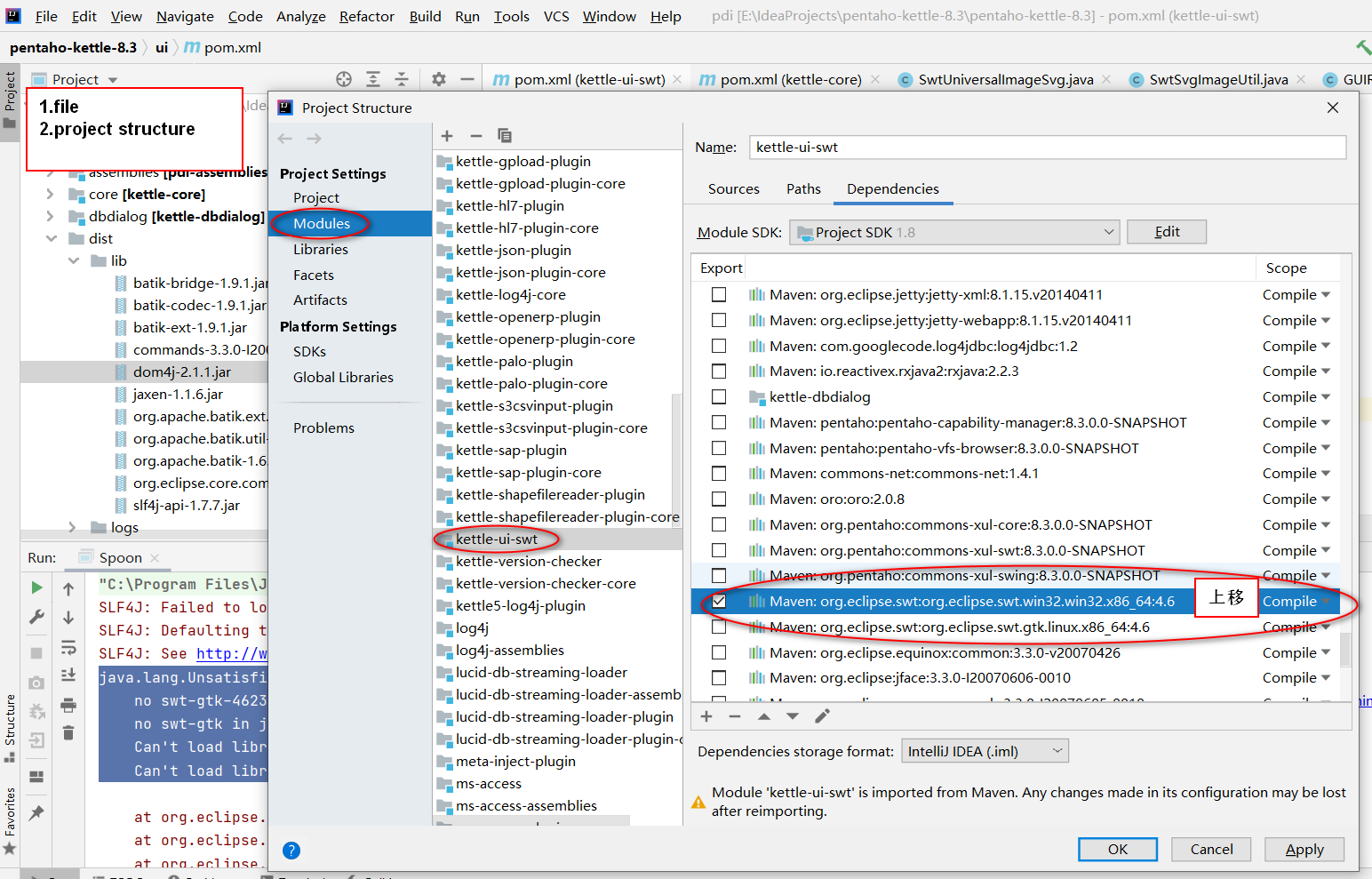Collapse the dist folder node
Viewport: 1372px width, 879px height.
(51, 238)
